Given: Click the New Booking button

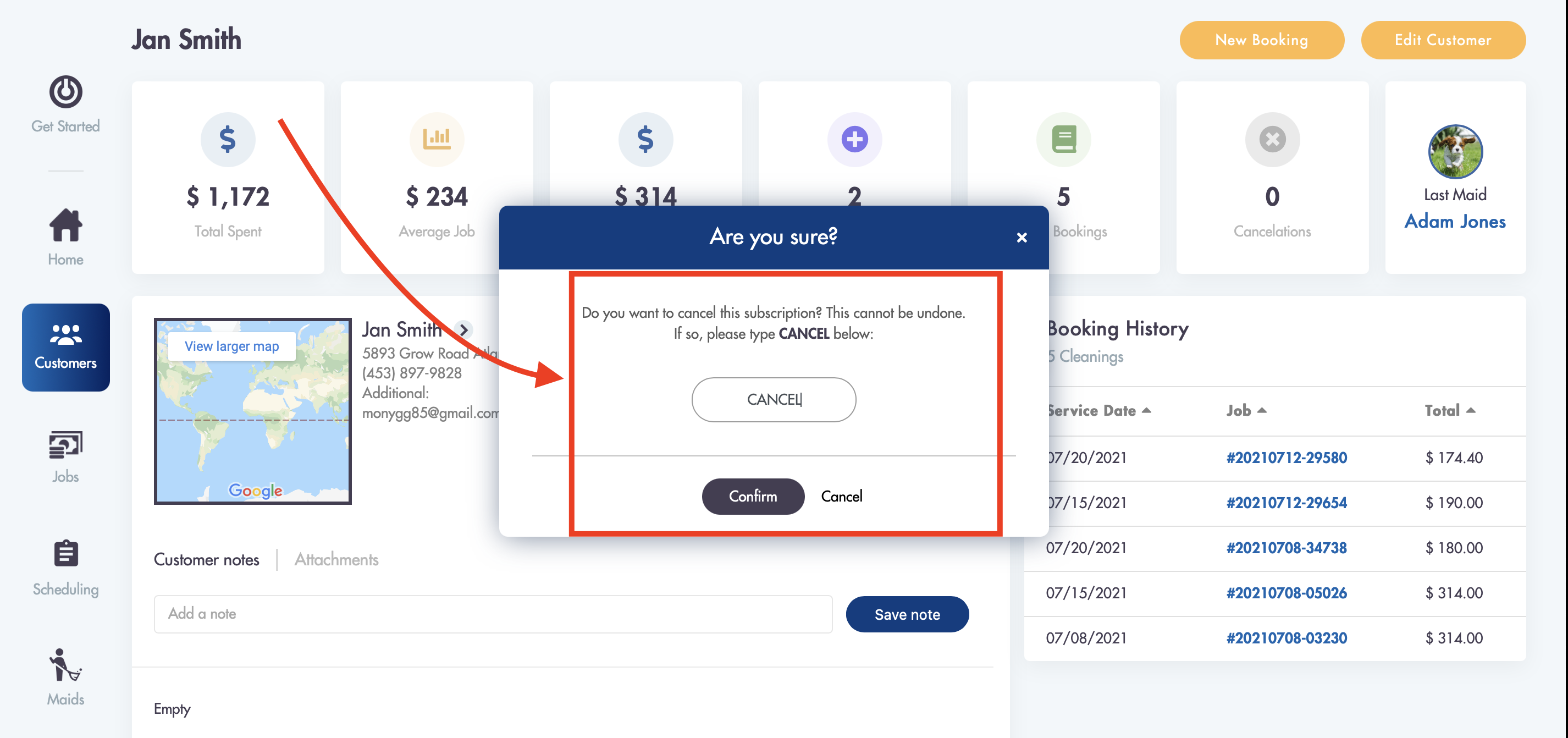Looking at the screenshot, I should (x=1262, y=40).
